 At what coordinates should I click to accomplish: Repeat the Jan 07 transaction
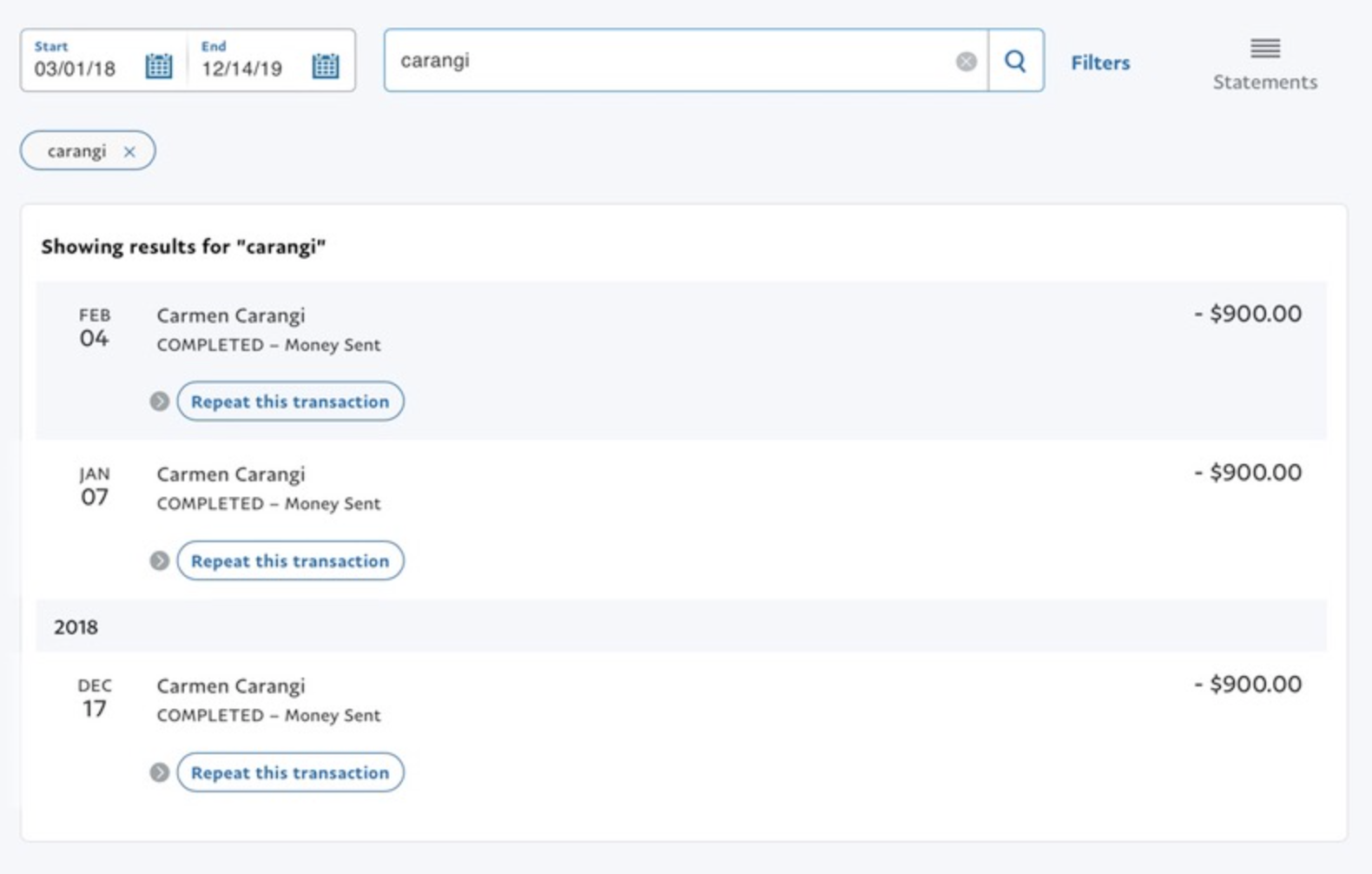point(290,561)
